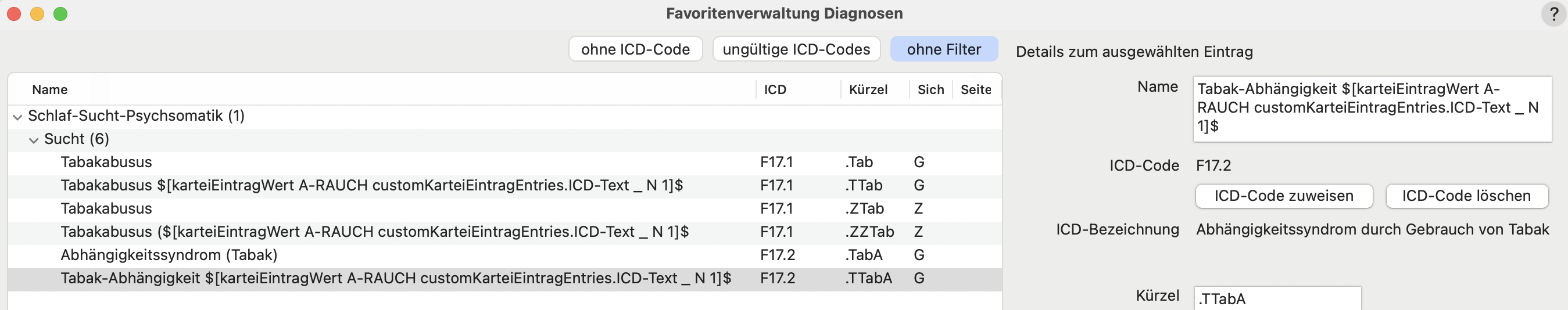Select the 'ohne ICD-Code' filter

click(635, 49)
